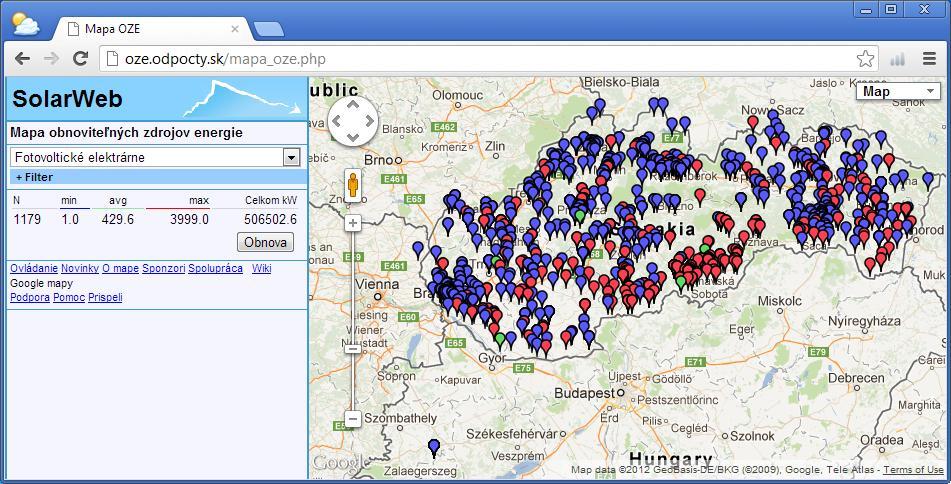The height and width of the screenshot is (484, 951).
Task: Click the Miskolc label on map
Action: tap(779, 301)
